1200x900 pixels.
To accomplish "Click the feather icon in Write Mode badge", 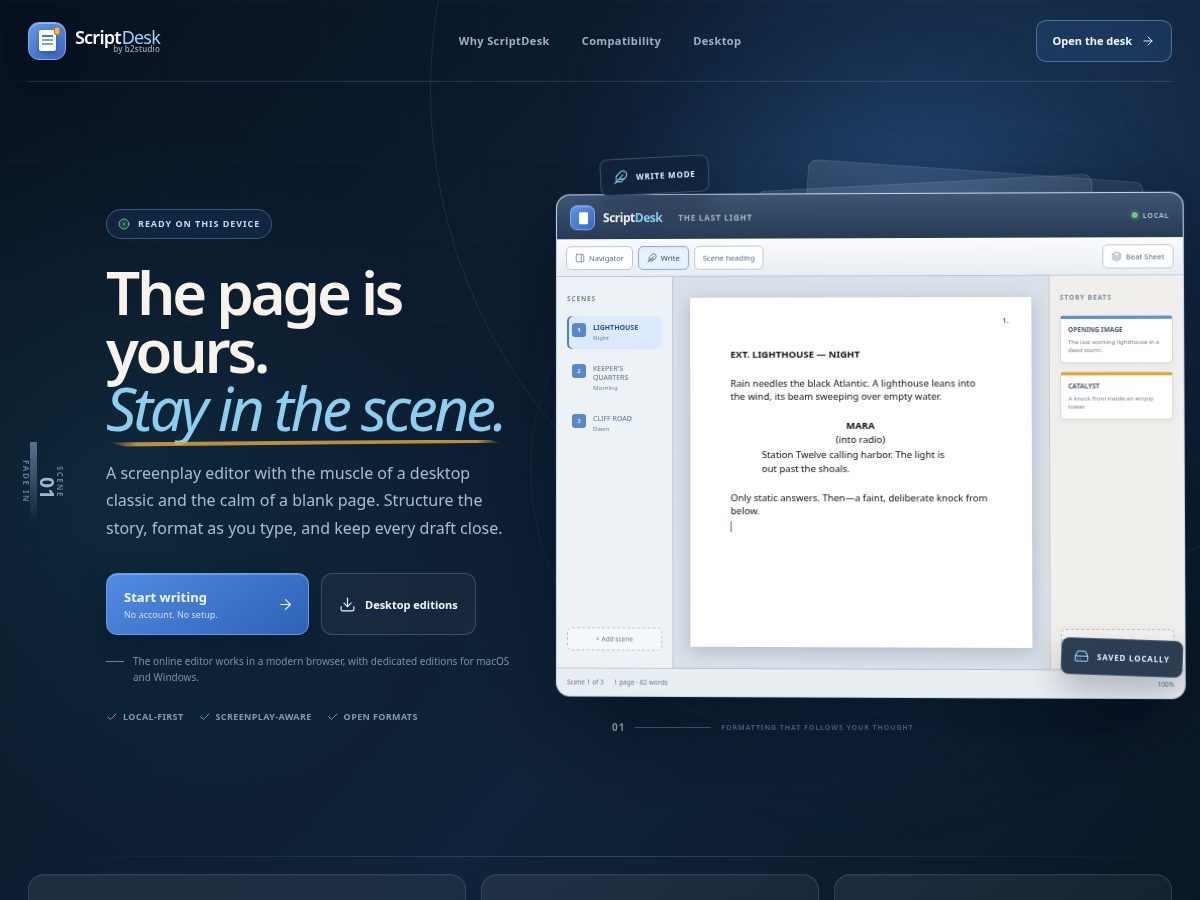I will [621, 176].
